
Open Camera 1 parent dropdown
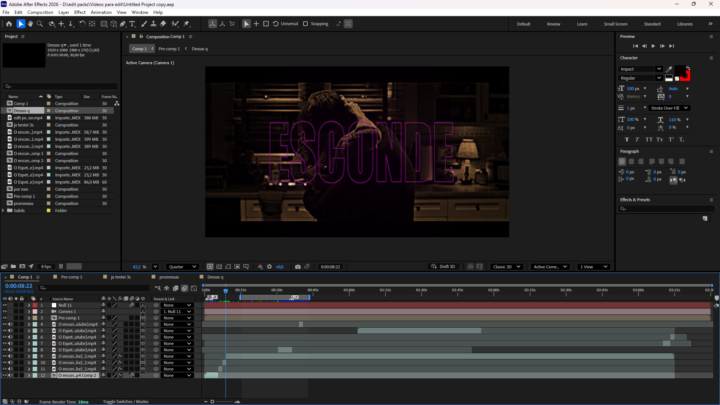pyautogui.click(x=176, y=312)
